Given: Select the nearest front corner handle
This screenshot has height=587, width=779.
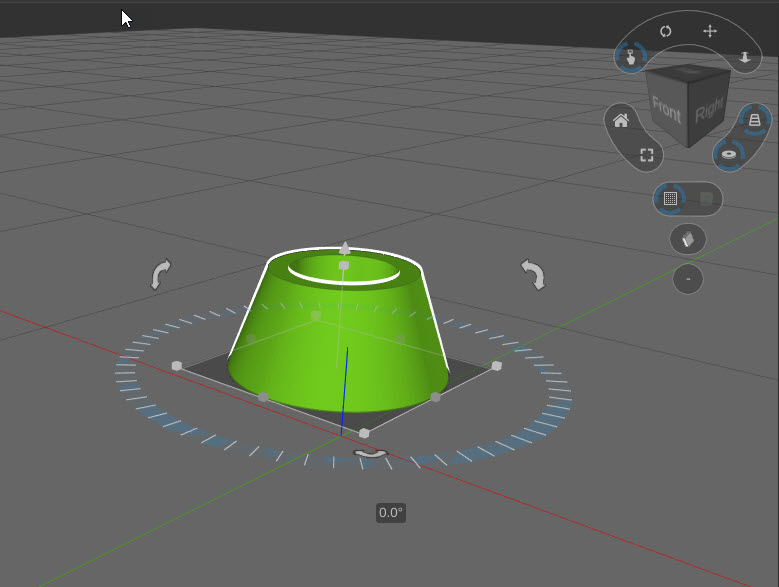Looking at the screenshot, I should (x=364, y=434).
